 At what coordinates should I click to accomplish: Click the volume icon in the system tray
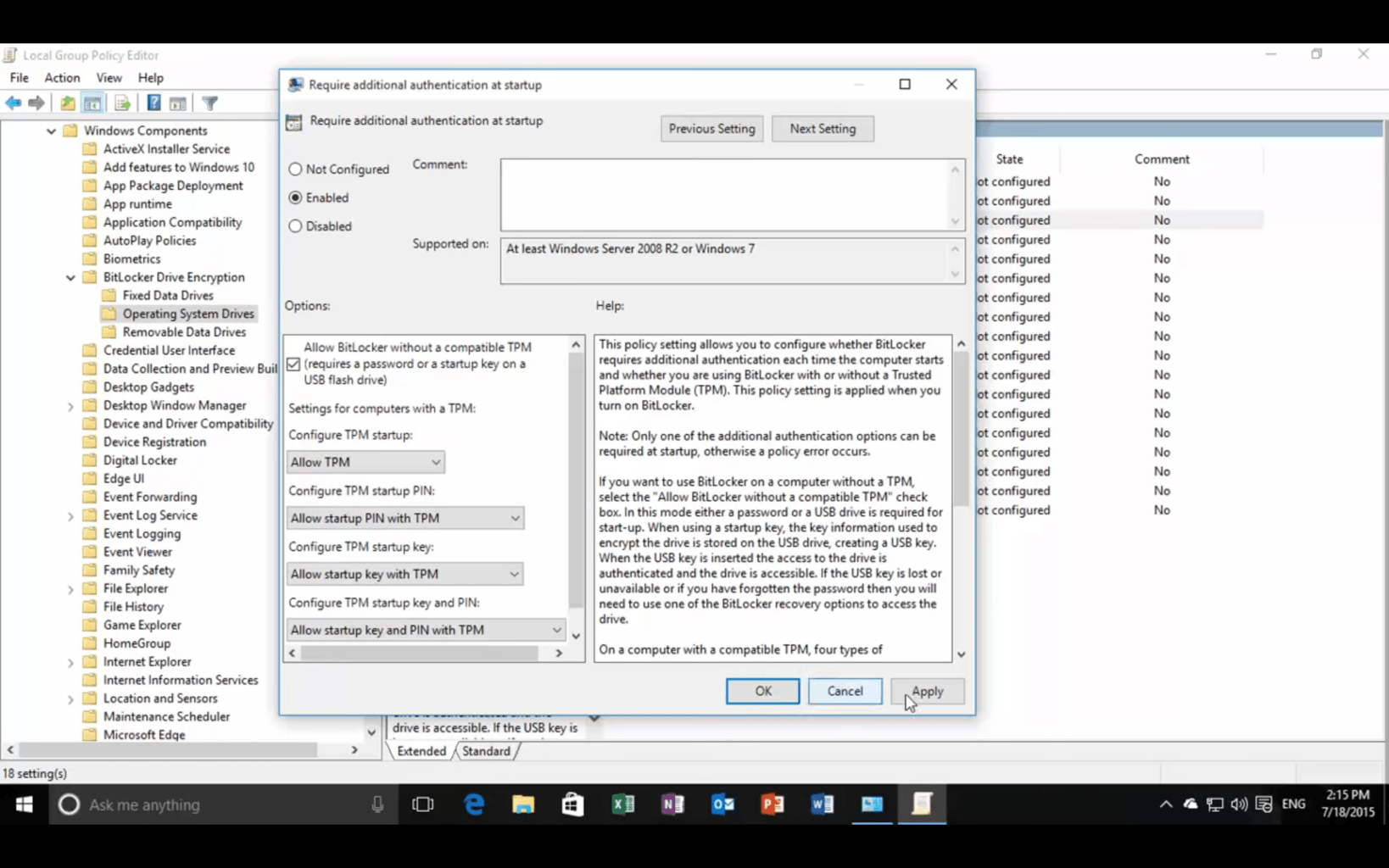coord(1239,804)
